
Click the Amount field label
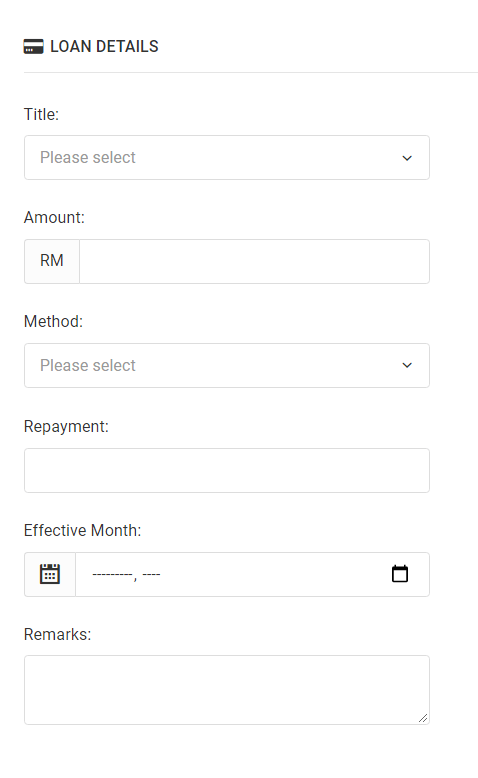pyautogui.click(x=54, y=218)
